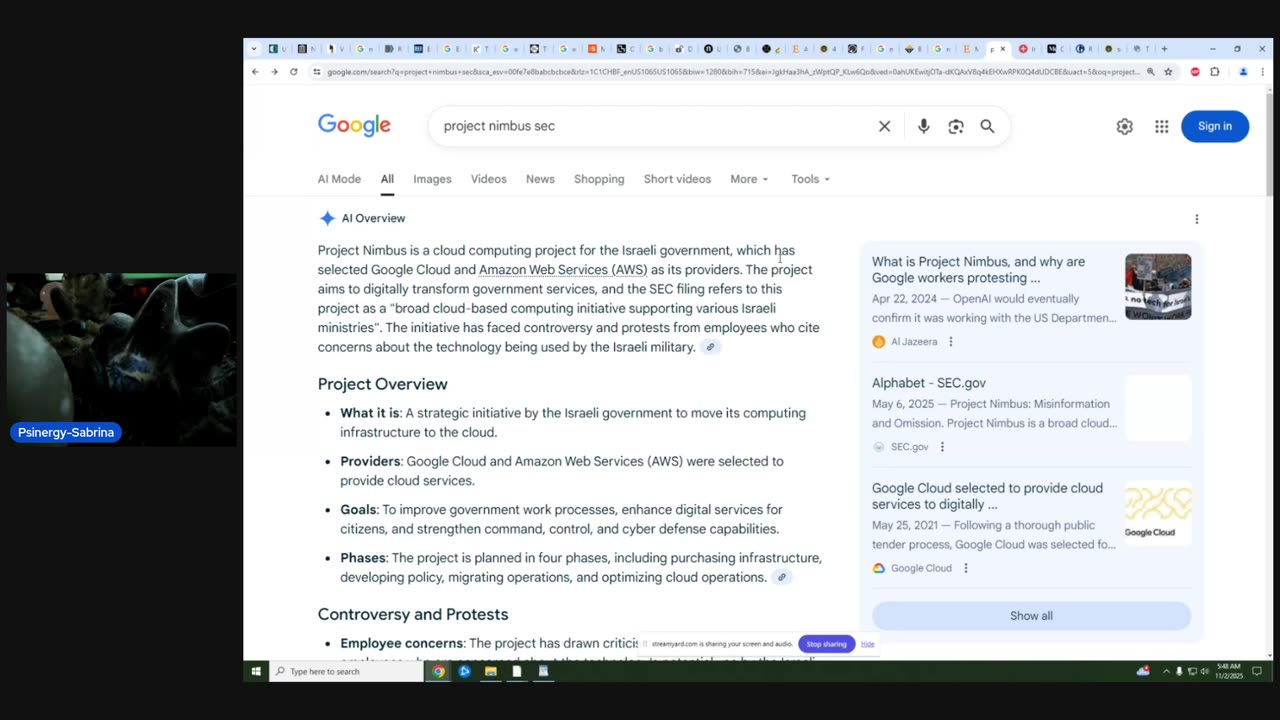Clear the search box with the X icon
Viewport: 1280px width, 720px height.
pyautogui.click(x=884, y=126)
